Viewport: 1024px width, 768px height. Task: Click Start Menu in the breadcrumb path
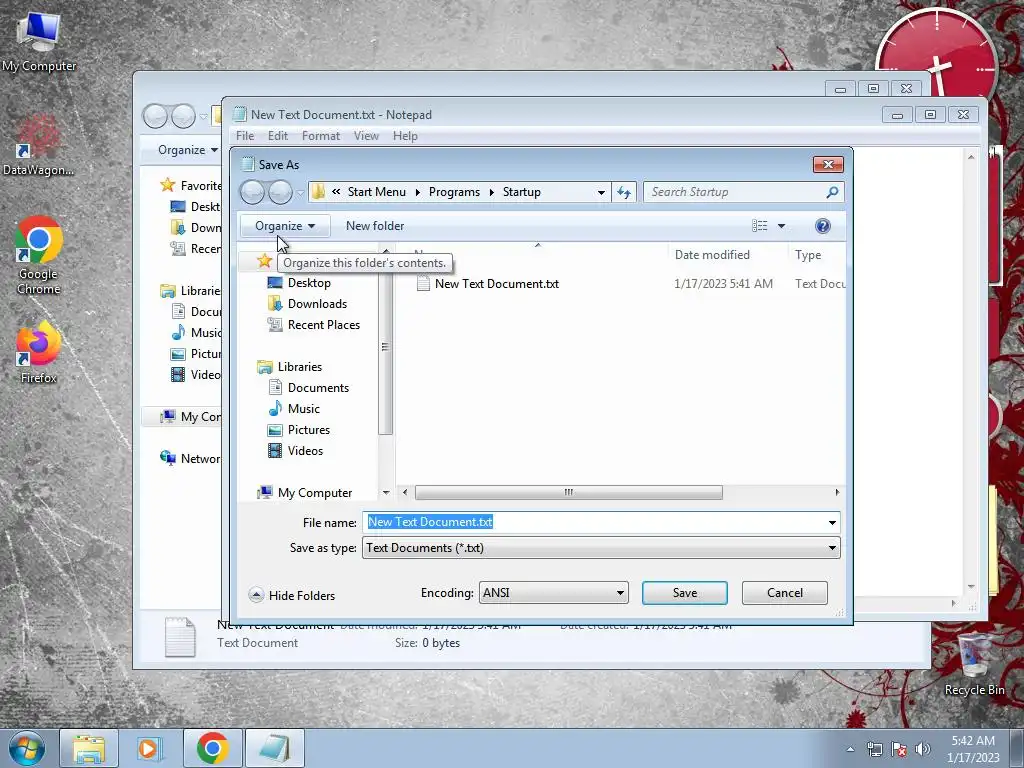coord(376,192)
